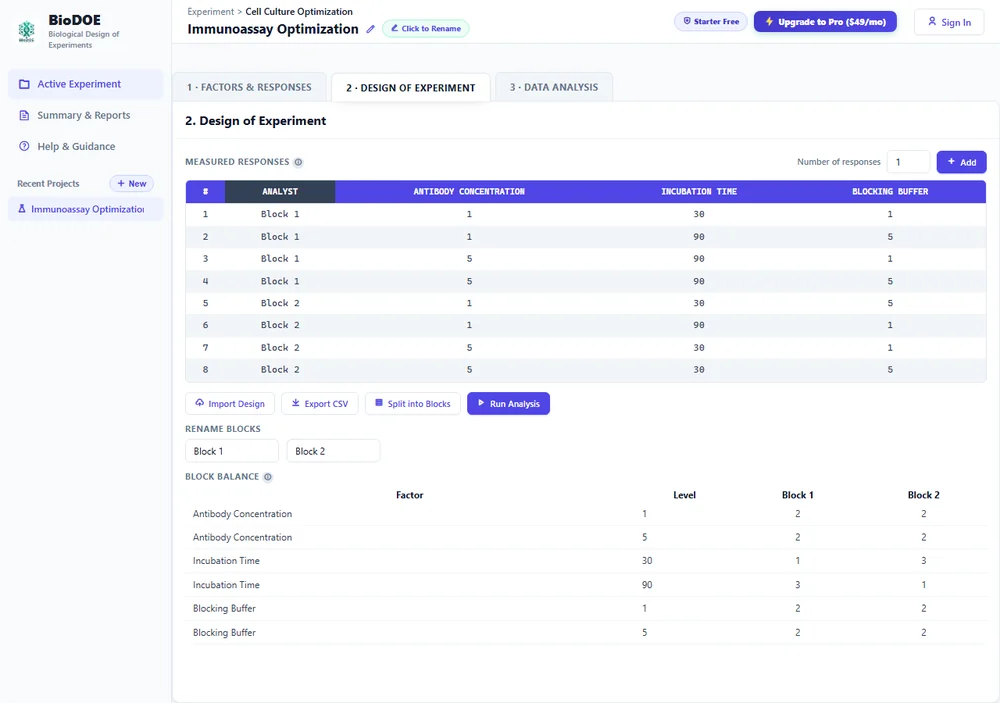Open the 3 · Data Analysis tab
This screenshot has width=1000, height=703.
point(554,87)
